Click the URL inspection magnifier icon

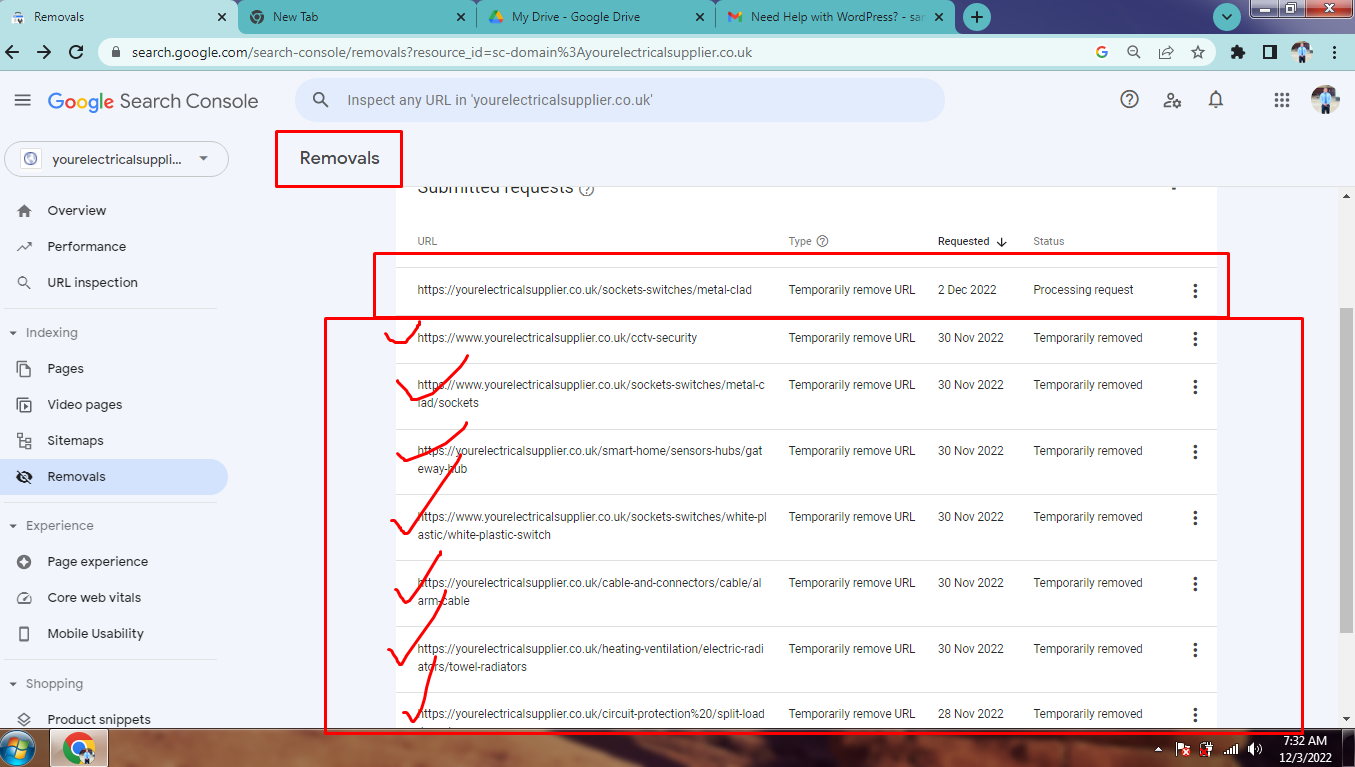(x=24, y=282)
